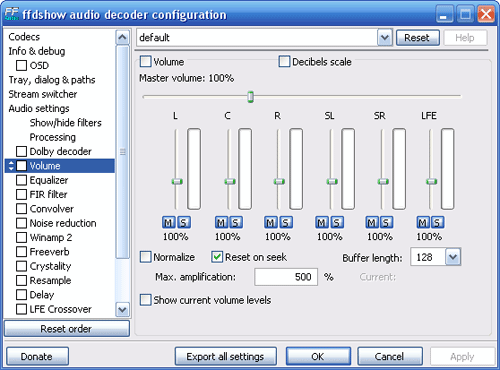Mute the SR channel with M button

[372, 222]
